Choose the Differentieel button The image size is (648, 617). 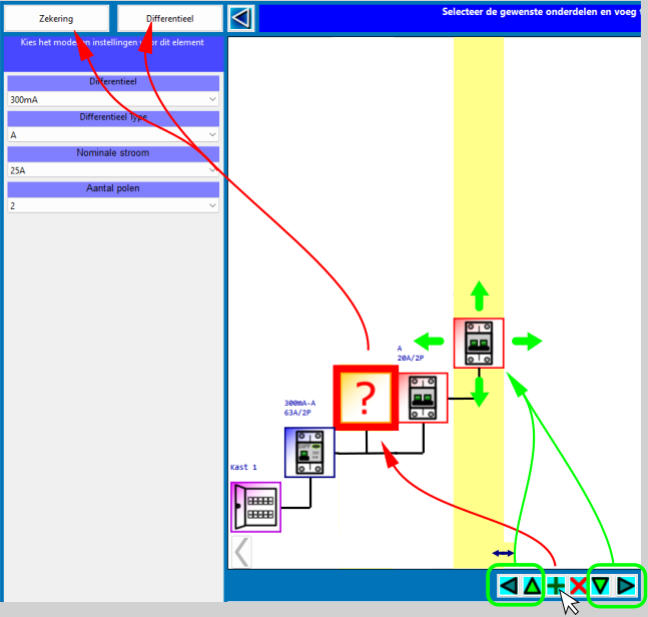click(x=169, y=18)
